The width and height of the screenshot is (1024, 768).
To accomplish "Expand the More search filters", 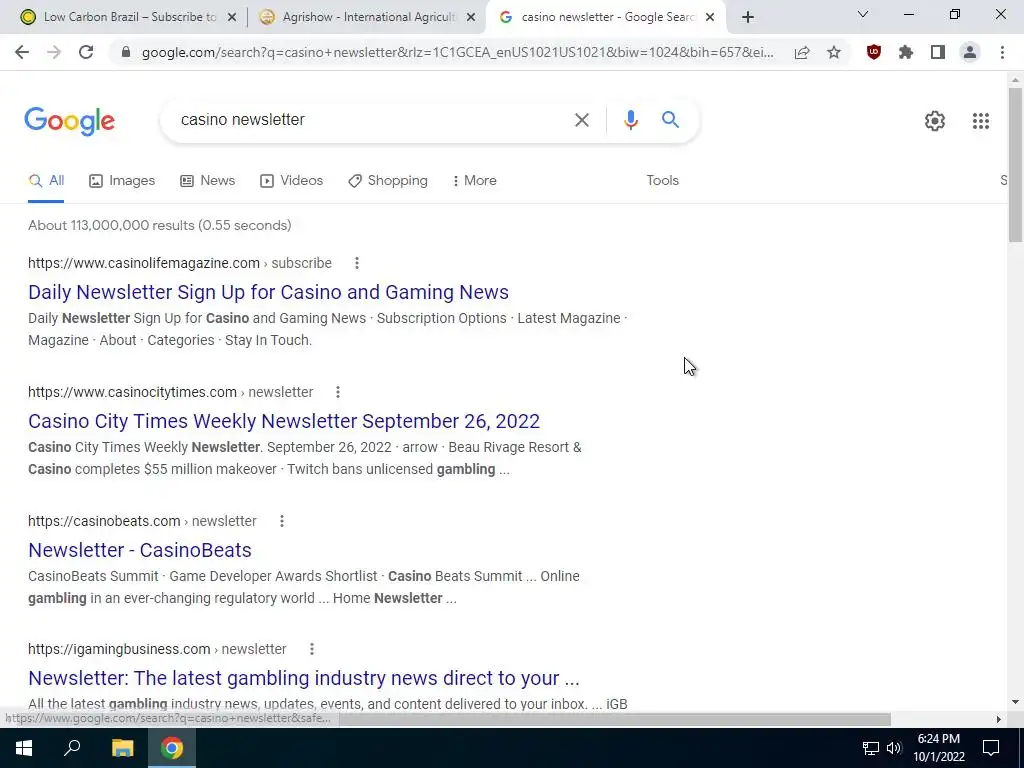I will [x=475, y=181].
